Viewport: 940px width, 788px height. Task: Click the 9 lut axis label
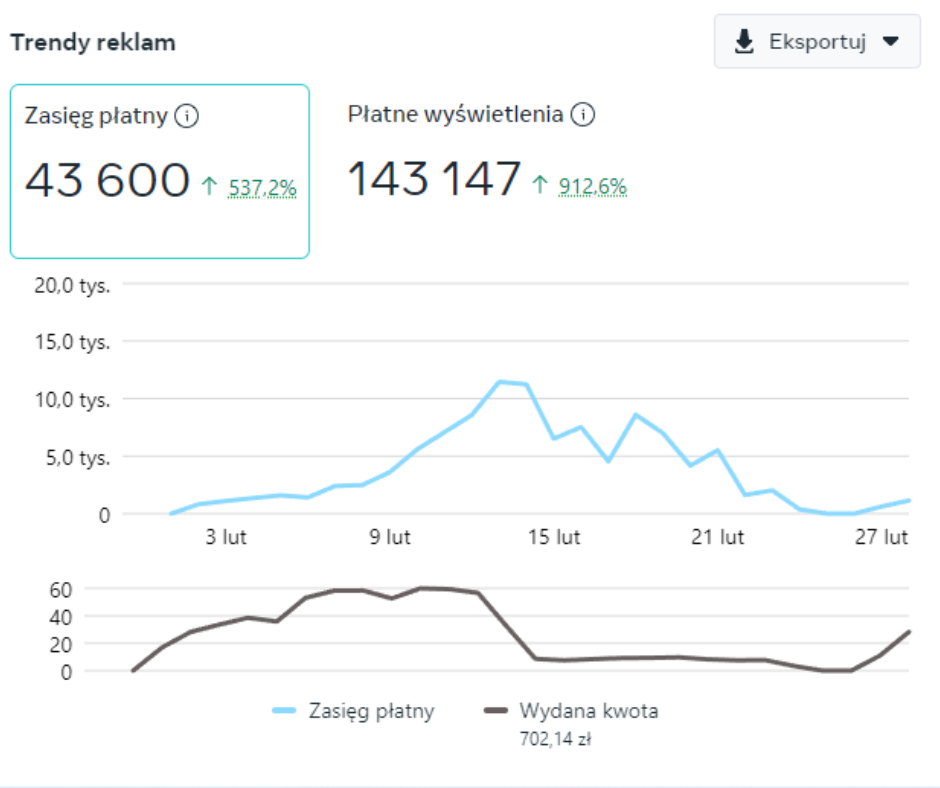click(390, 537)
